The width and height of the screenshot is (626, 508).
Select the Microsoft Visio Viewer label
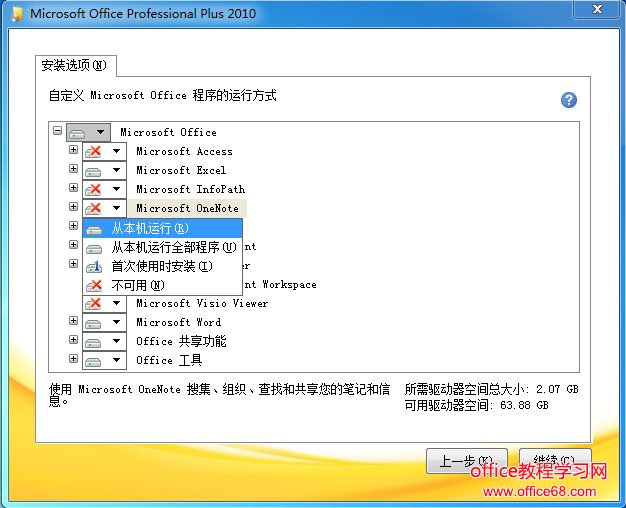(202, 304)
